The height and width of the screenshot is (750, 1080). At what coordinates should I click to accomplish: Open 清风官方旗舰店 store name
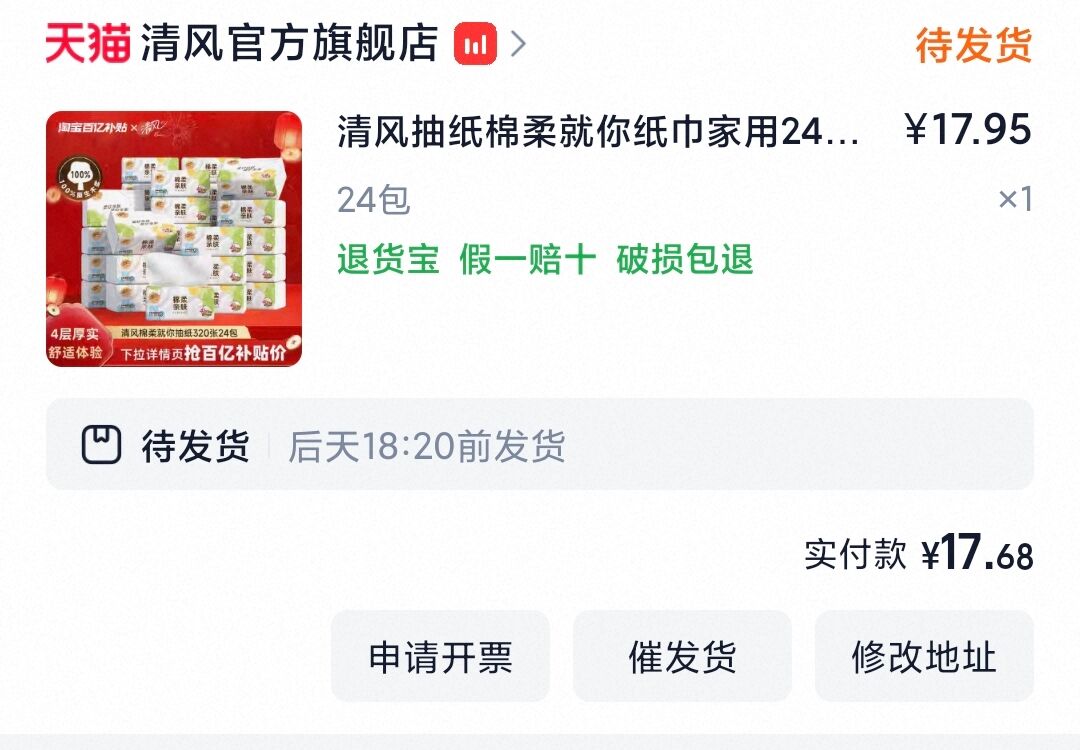[x=289, y=43]
